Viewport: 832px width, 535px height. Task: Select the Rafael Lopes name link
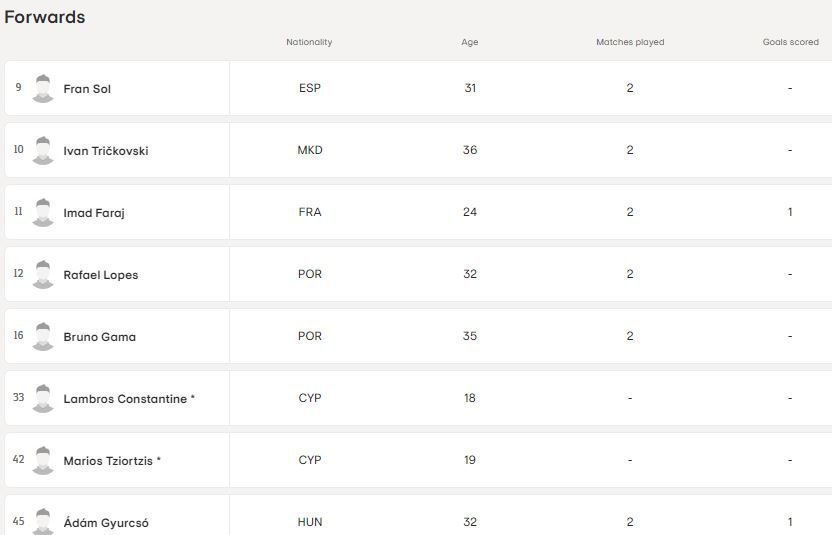[x=101, y=275]
